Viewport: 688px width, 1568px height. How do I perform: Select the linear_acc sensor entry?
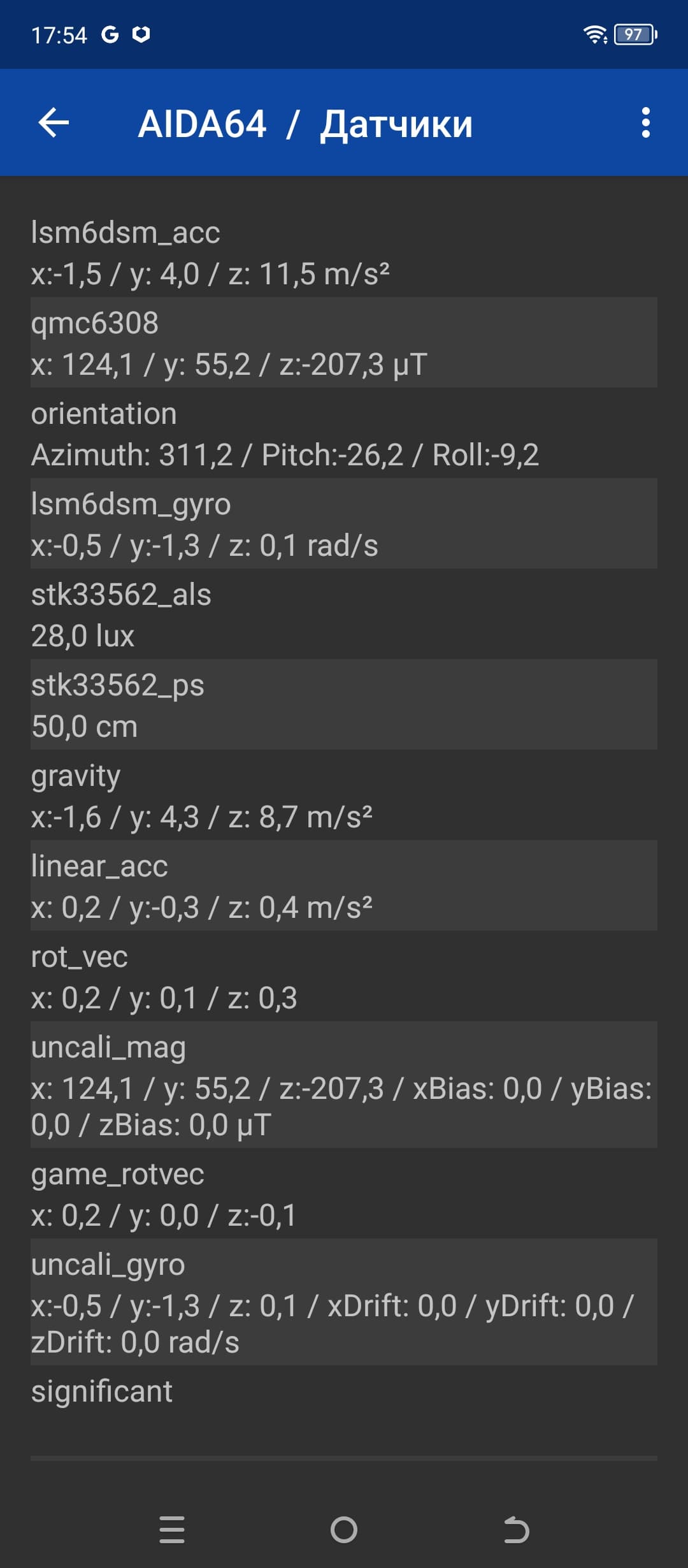[x=344, y=886]
